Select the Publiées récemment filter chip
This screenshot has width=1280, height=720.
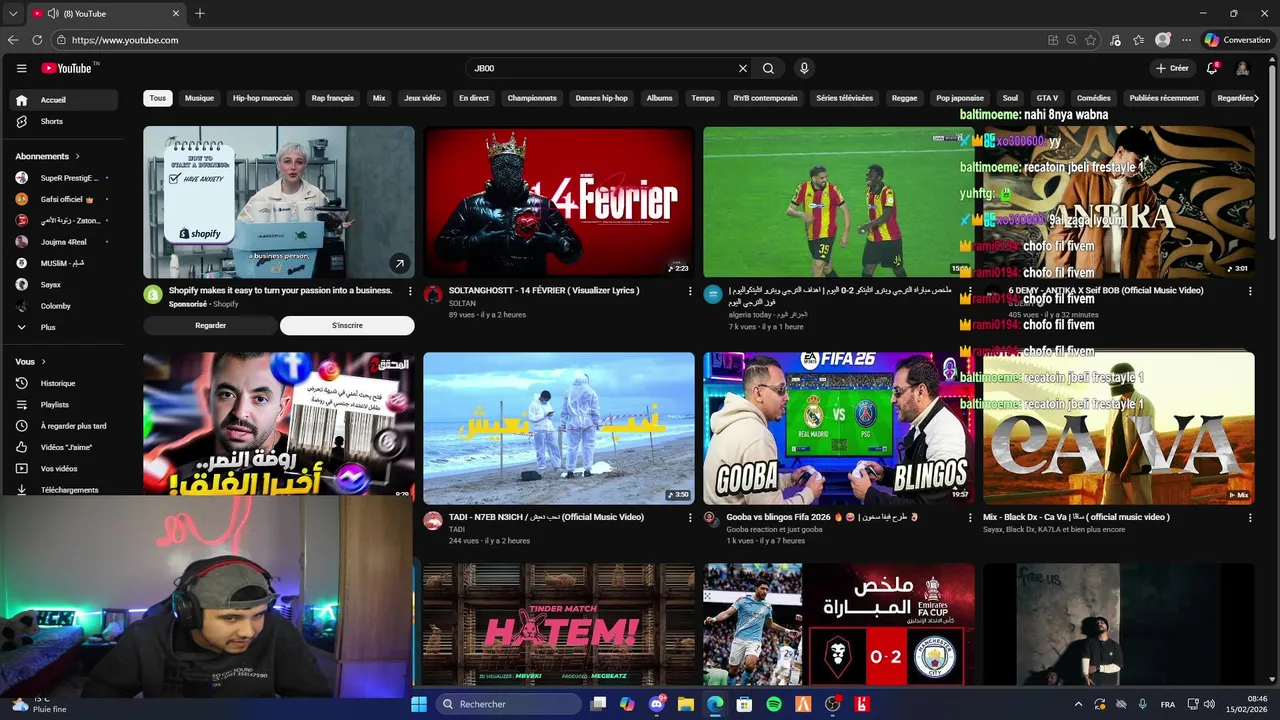tap(1164, 98)
